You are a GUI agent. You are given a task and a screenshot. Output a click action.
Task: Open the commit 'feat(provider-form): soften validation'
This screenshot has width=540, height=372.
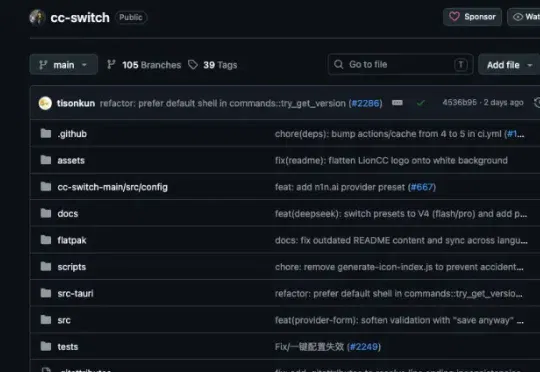tap(399, 320)
